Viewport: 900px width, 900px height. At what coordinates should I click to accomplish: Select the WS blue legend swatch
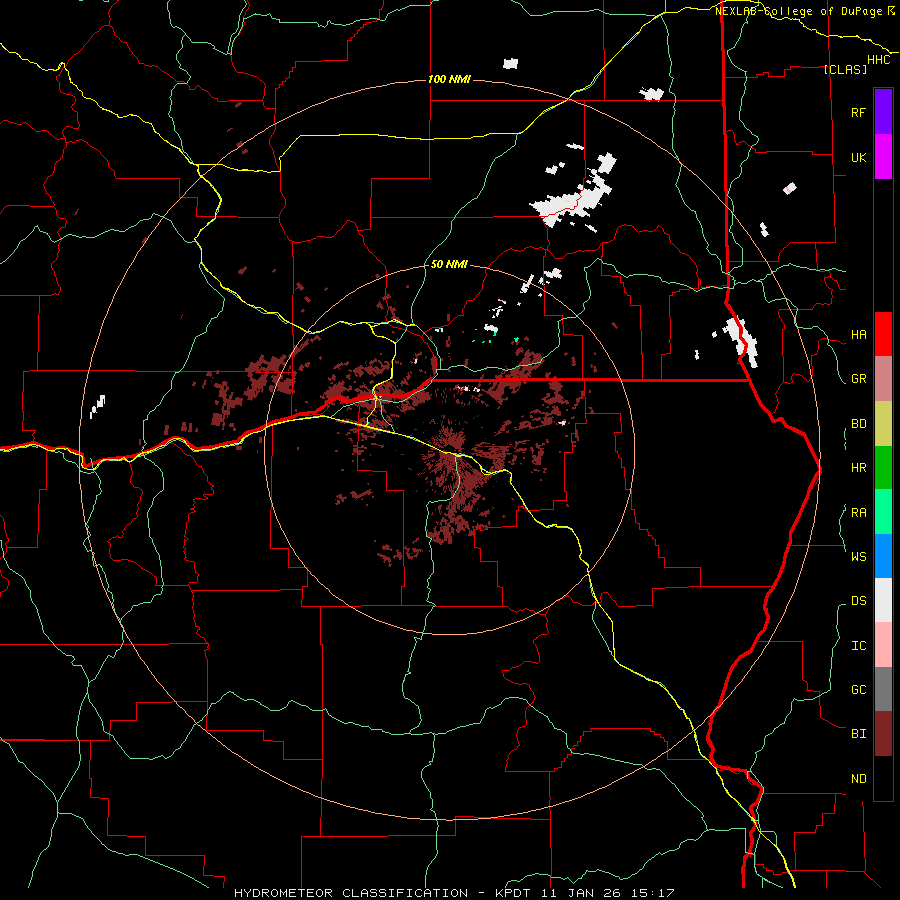[x=883, y=556]
